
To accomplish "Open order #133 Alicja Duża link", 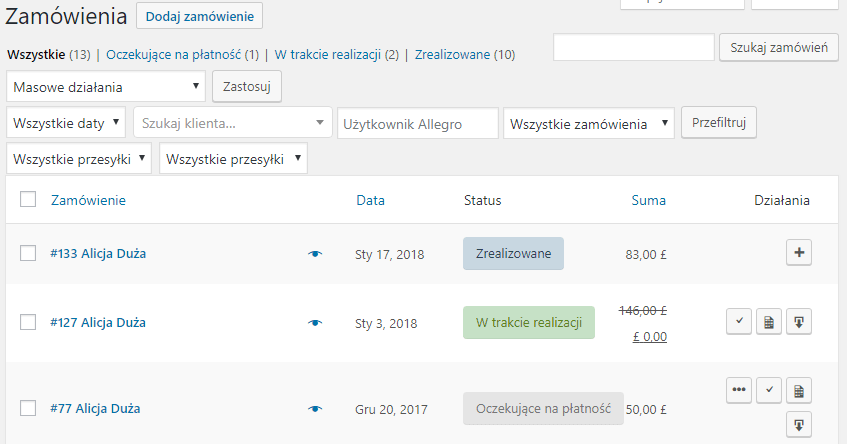I will (98, 253).
